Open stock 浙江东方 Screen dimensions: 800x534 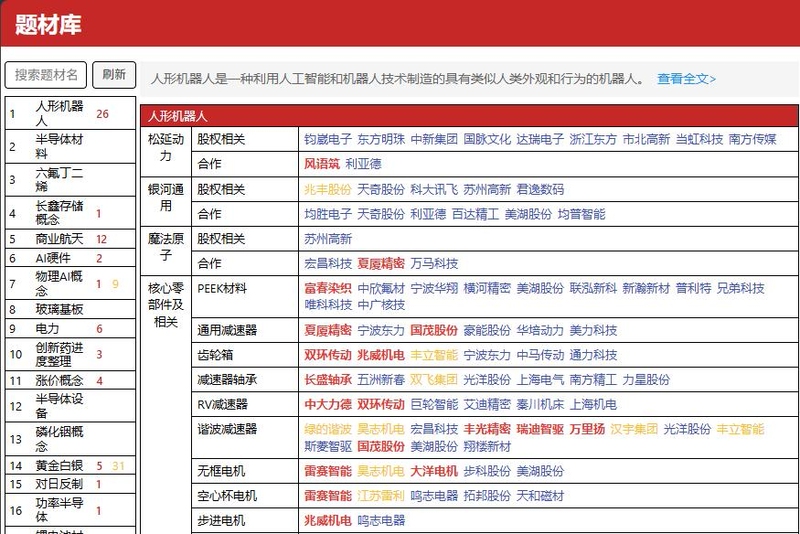(x=593, y=139)
